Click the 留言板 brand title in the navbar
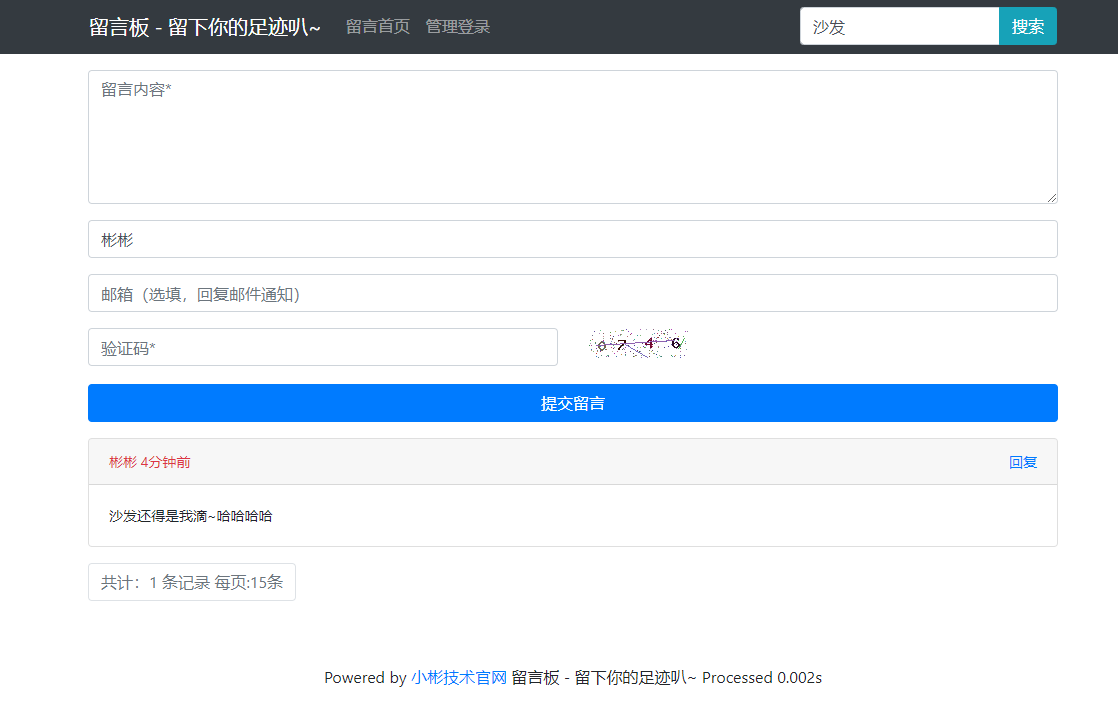This screenshot has width=1118, height=713. click(x=204, y=27)
